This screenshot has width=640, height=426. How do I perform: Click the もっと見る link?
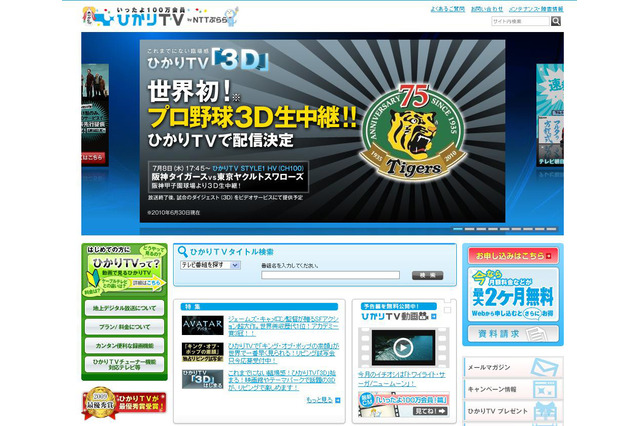319,400
